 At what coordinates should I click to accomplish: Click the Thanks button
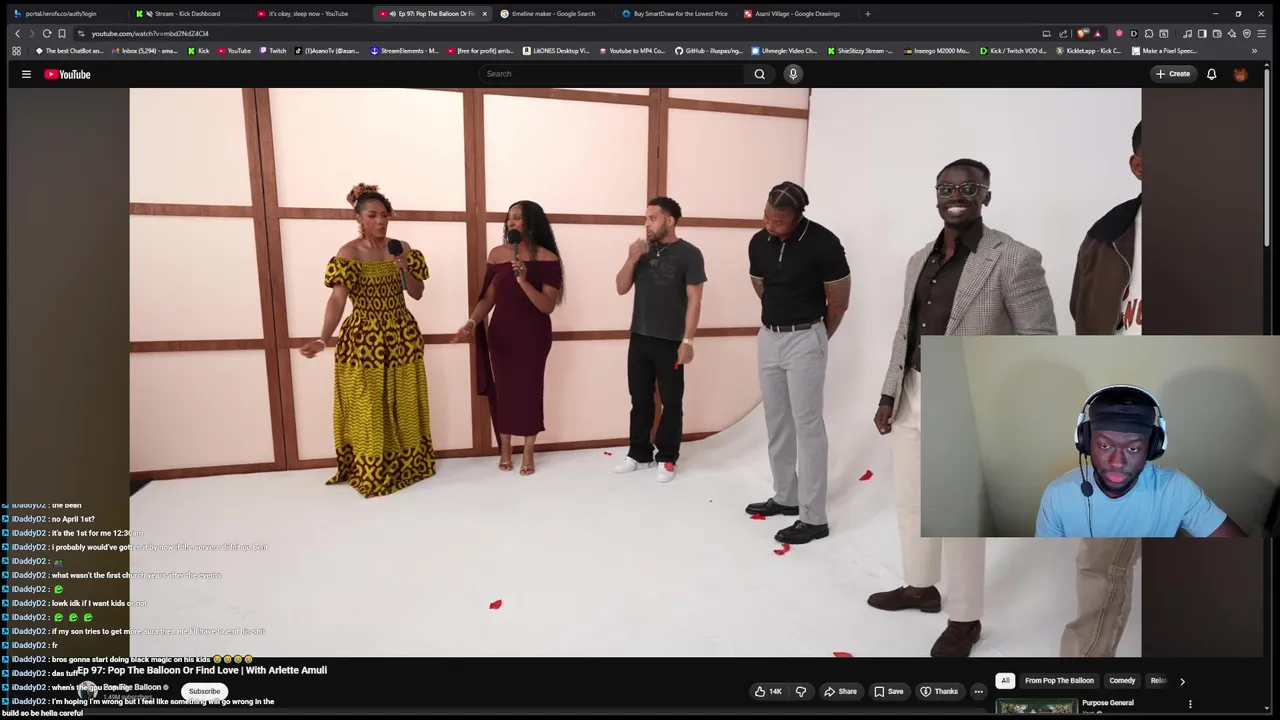(939, 691)
